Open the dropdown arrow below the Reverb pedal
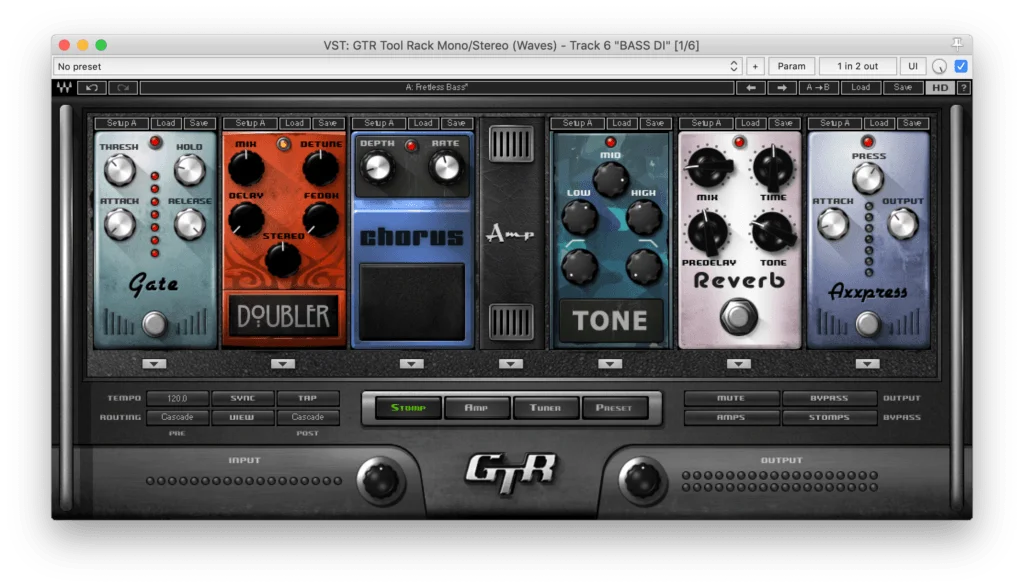The height and width of the screenshot is (588, 1024). (739, 364)
